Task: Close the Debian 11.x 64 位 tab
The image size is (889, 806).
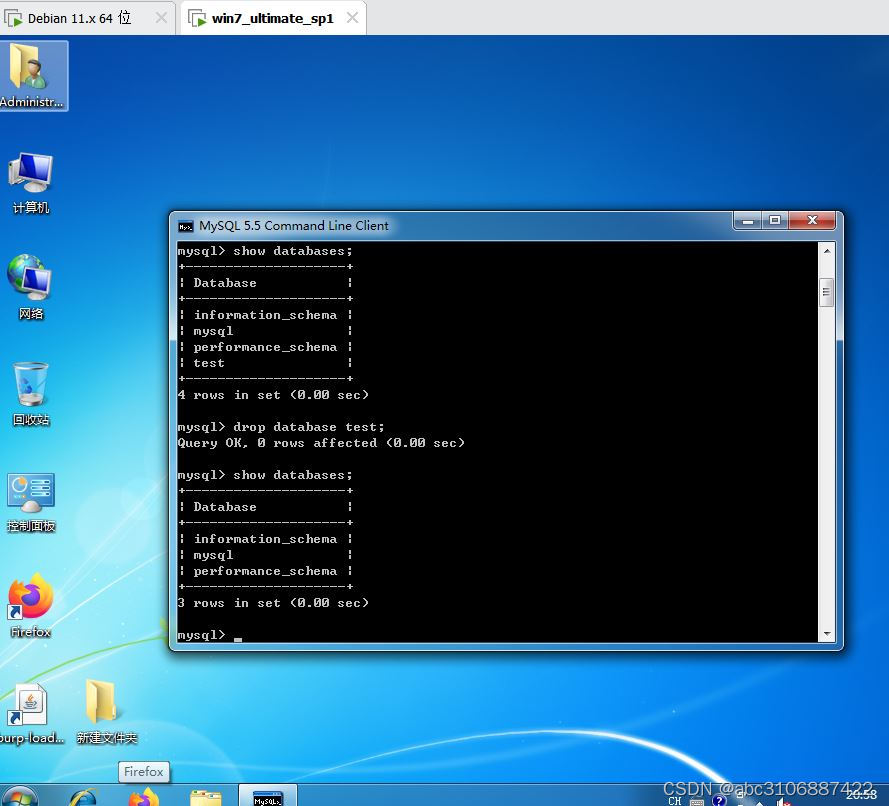Action: (161, 18)
